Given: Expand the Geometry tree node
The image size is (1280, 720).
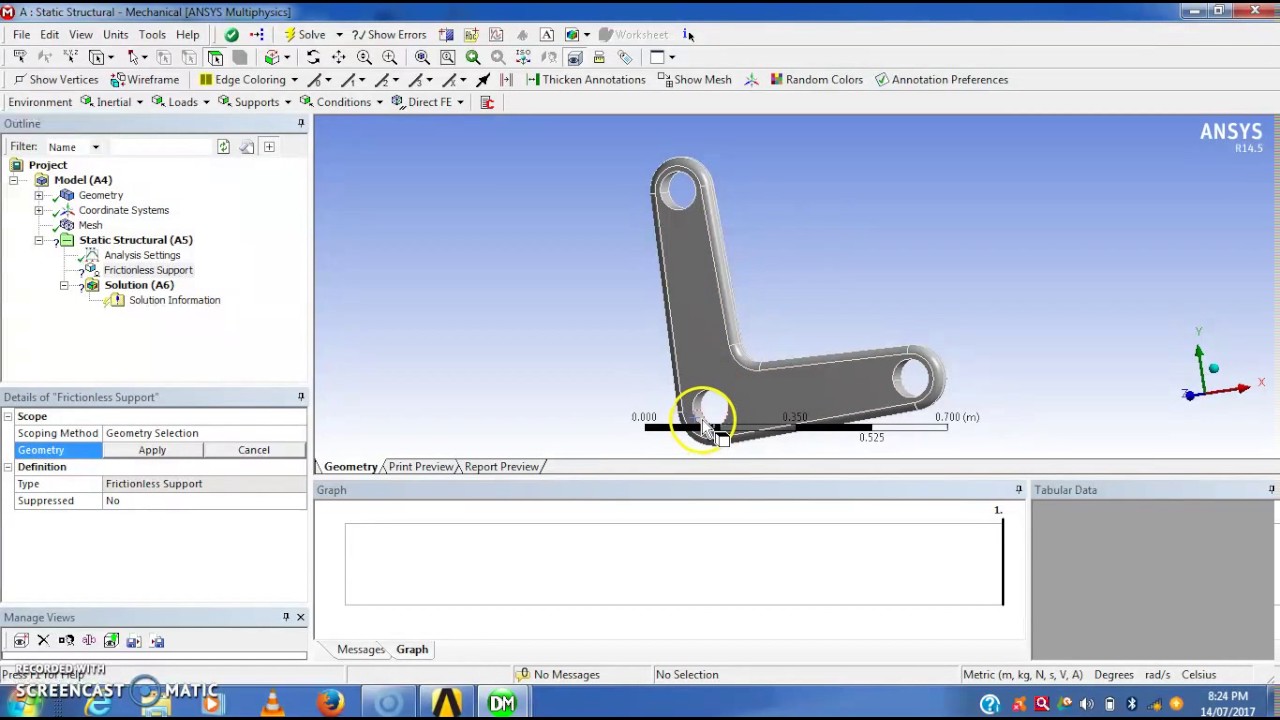Looking at the screenshot, I should pyautogui.click(x=39, y=195).
